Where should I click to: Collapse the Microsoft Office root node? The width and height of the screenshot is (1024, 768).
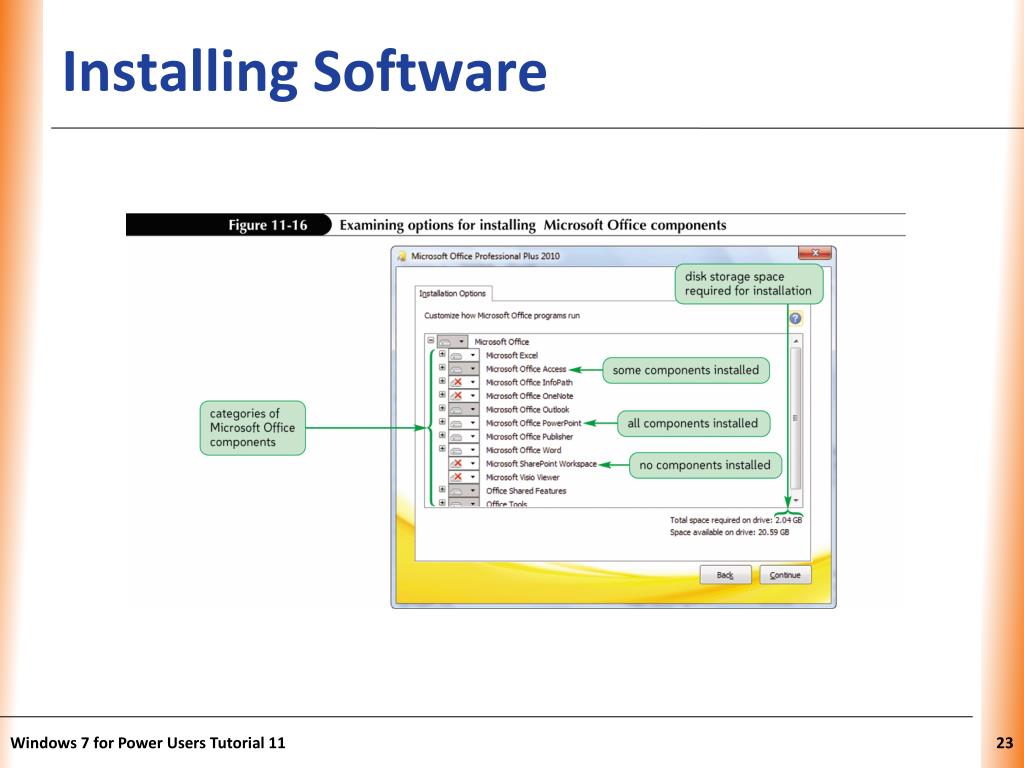point(431,341)
